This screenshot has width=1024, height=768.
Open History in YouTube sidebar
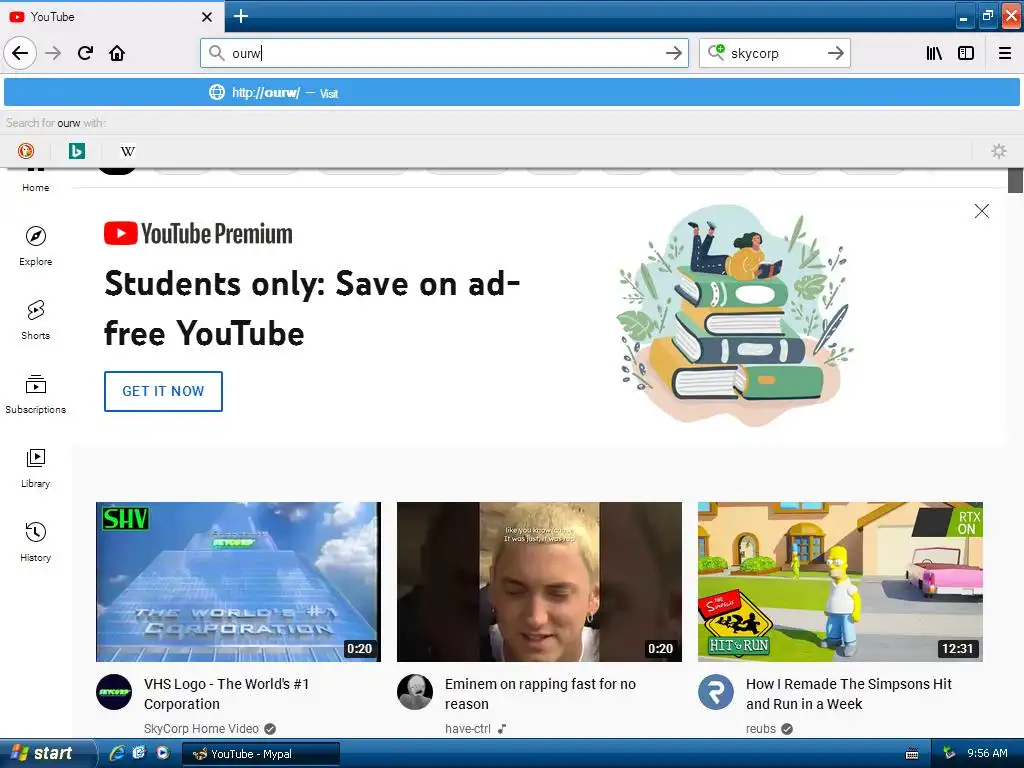[x=35, y=542]
